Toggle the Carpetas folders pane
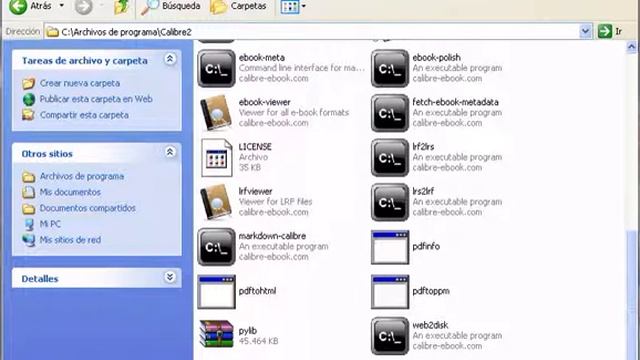This screenshot has height=360, width=640. [238, 7]
